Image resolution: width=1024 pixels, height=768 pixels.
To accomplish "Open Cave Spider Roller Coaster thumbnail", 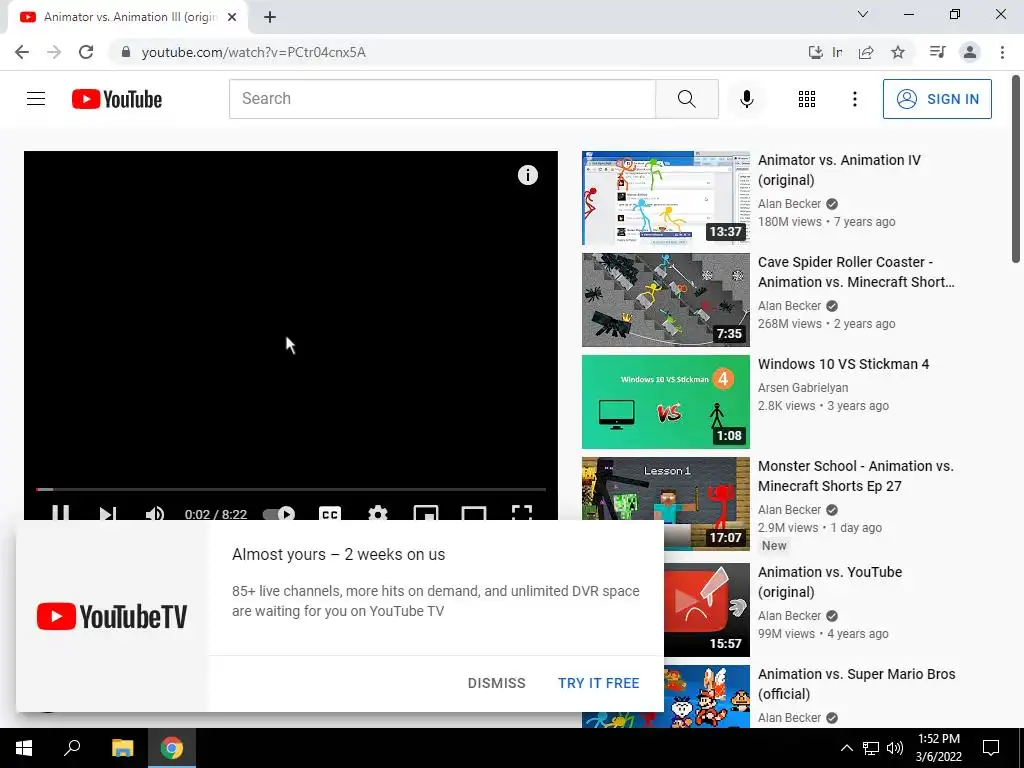I will [665, 300].
